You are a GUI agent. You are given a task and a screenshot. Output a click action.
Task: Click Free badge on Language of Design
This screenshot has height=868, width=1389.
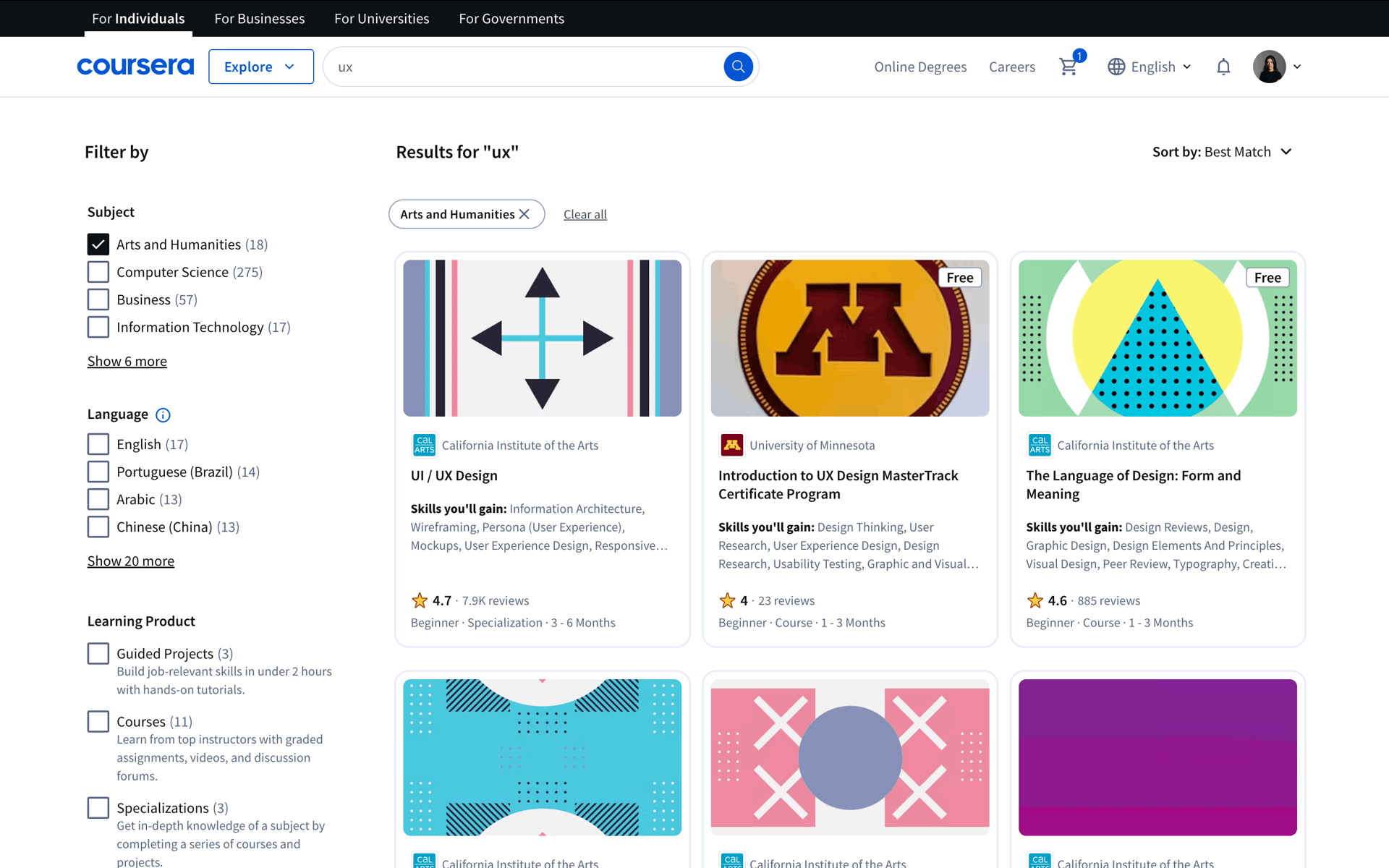(1267, 278)
